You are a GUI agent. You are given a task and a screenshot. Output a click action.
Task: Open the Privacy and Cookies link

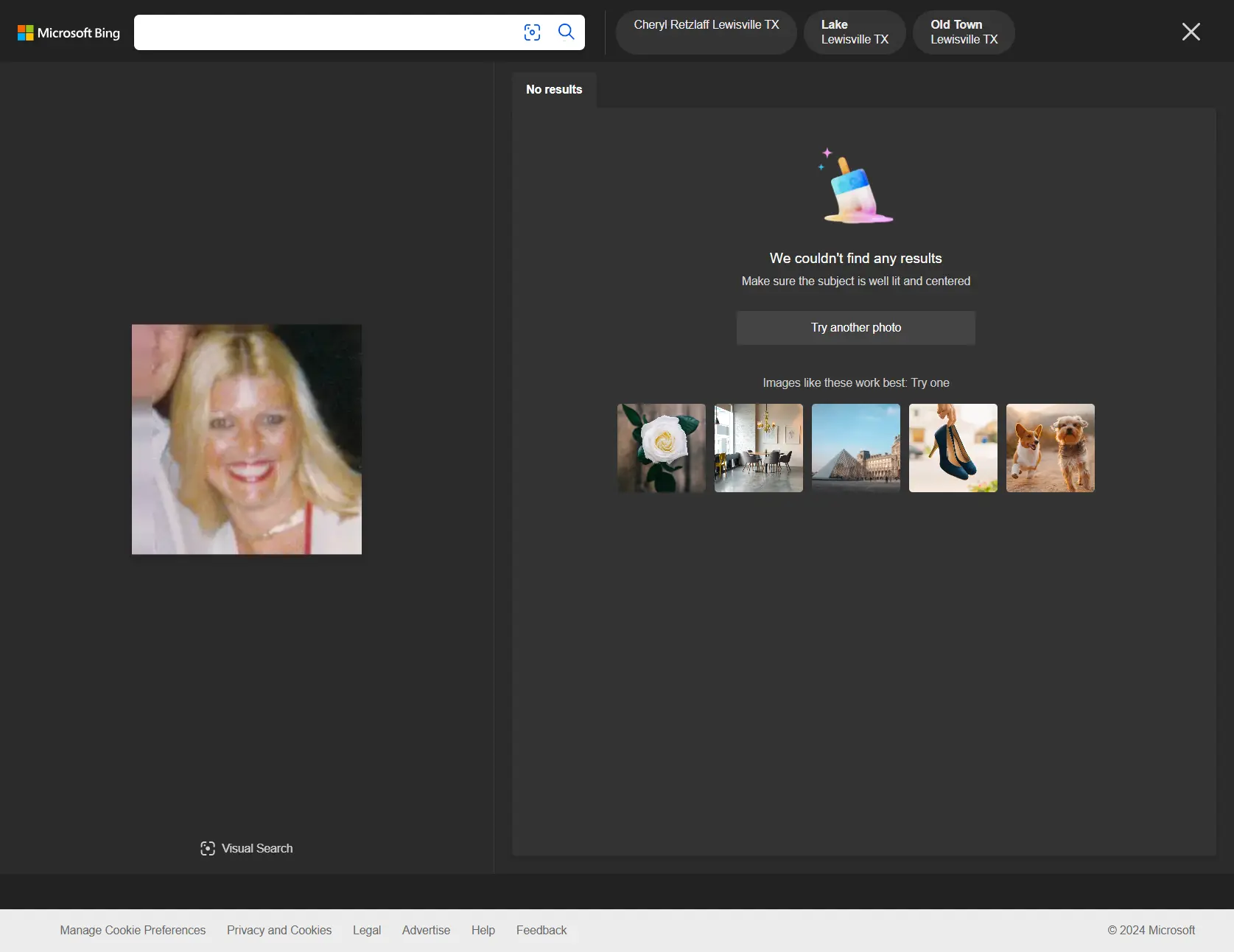pyautogui.click(x=279, y=930)
